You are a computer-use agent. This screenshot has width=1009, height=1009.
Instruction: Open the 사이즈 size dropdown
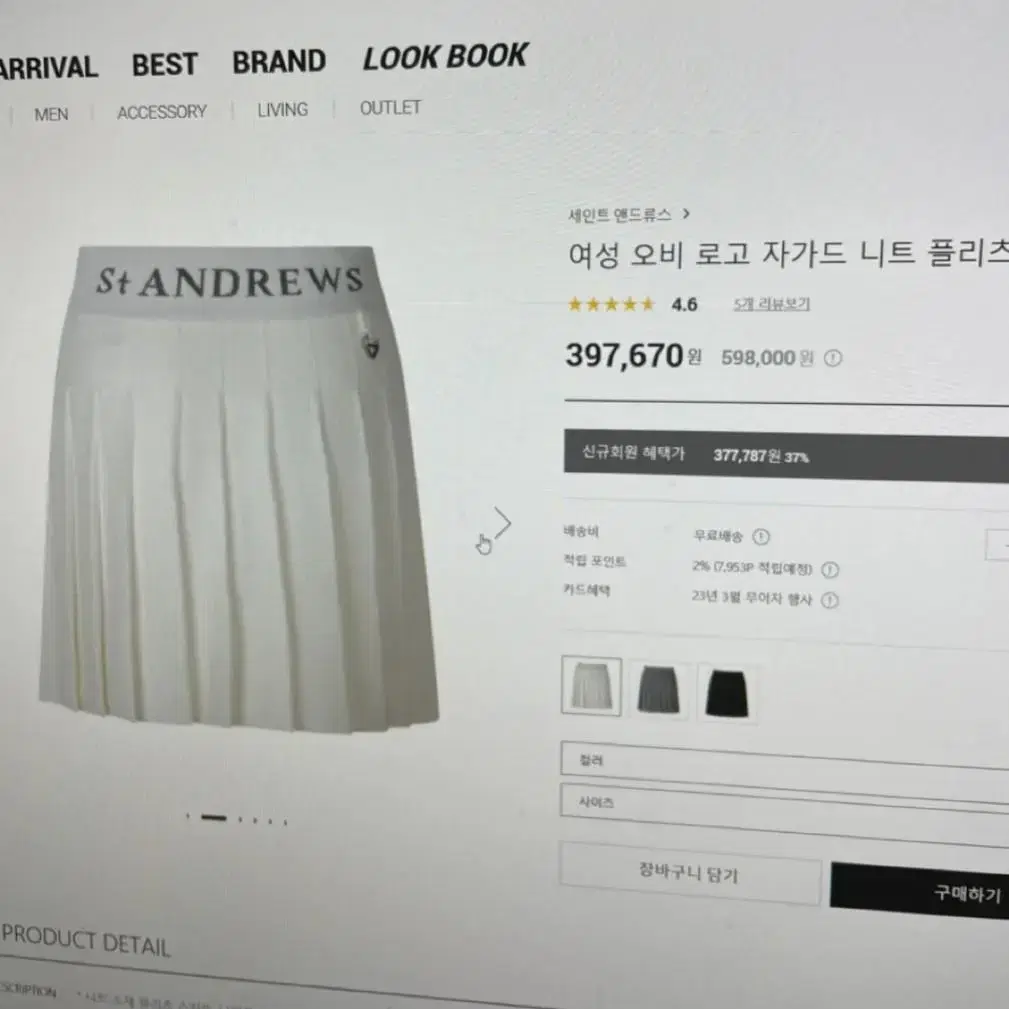[784, 810]
